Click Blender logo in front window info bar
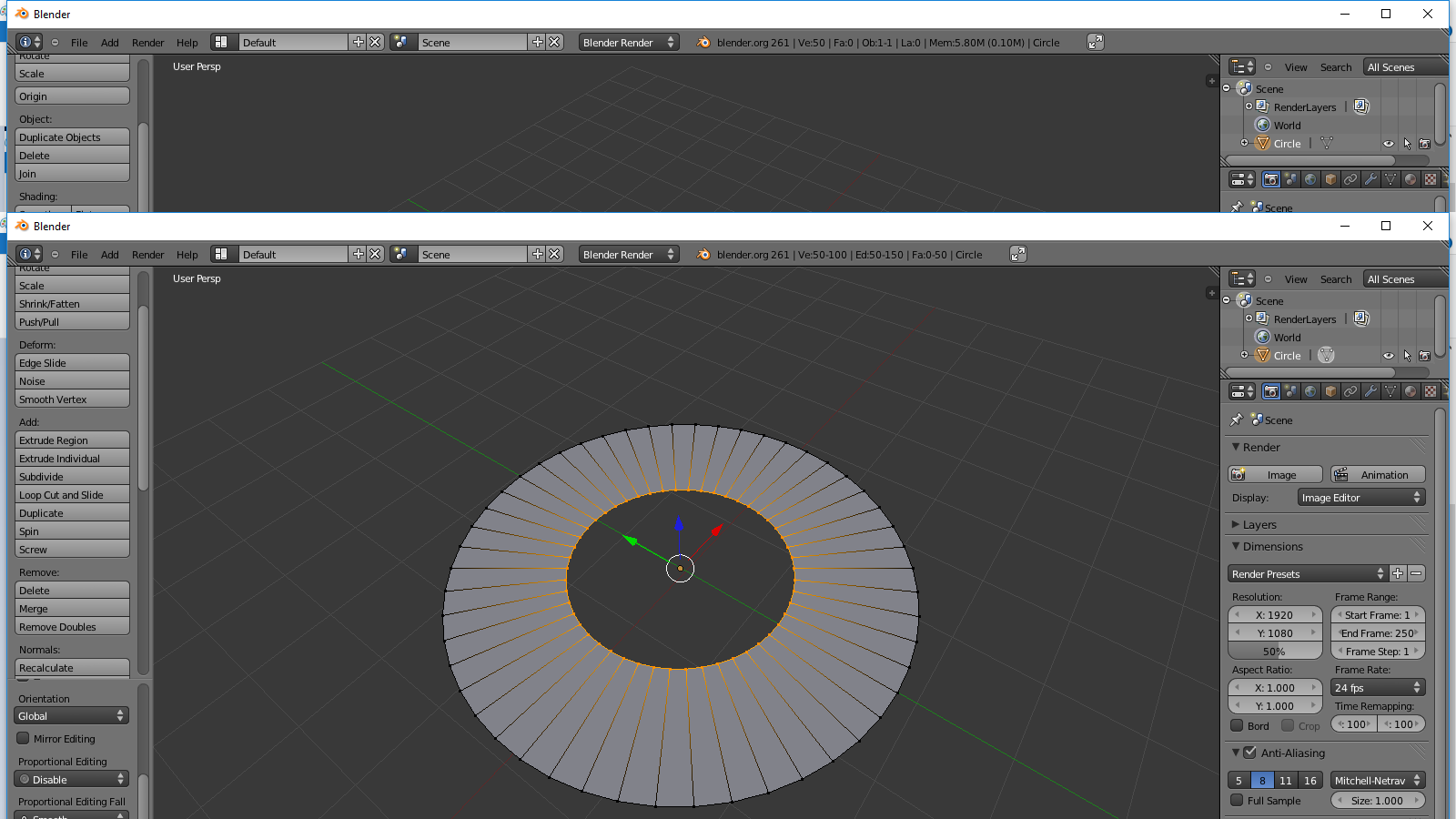This screenshot has width=1456, height=819. [703, 255]
